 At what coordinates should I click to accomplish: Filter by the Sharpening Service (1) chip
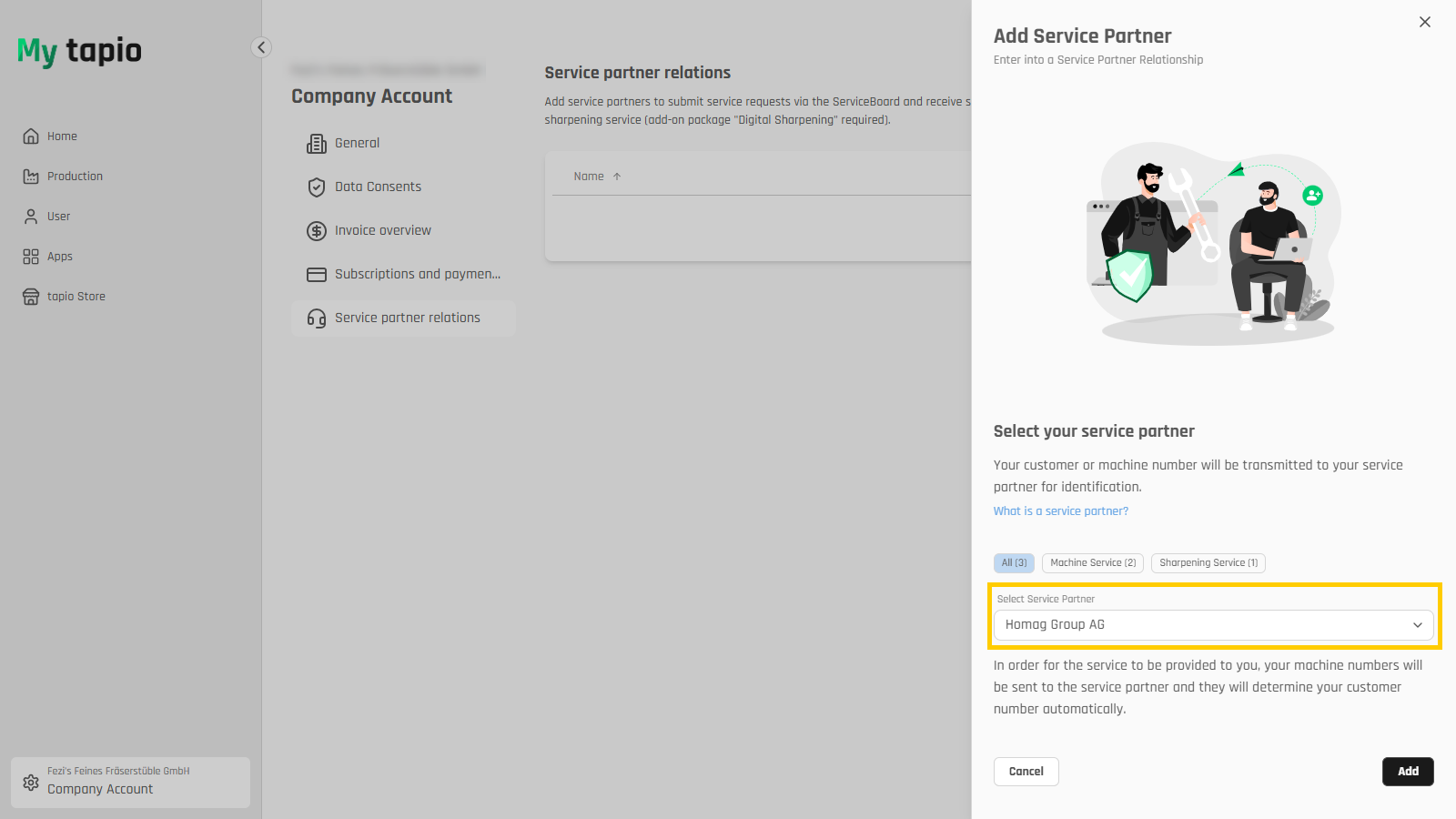pyautogui.click(x=1208, y=563)
